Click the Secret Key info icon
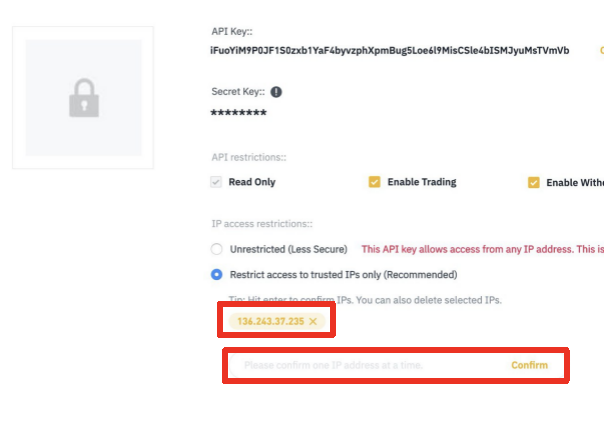The width and height of the screenshot is (604, 428). (276, 92)
